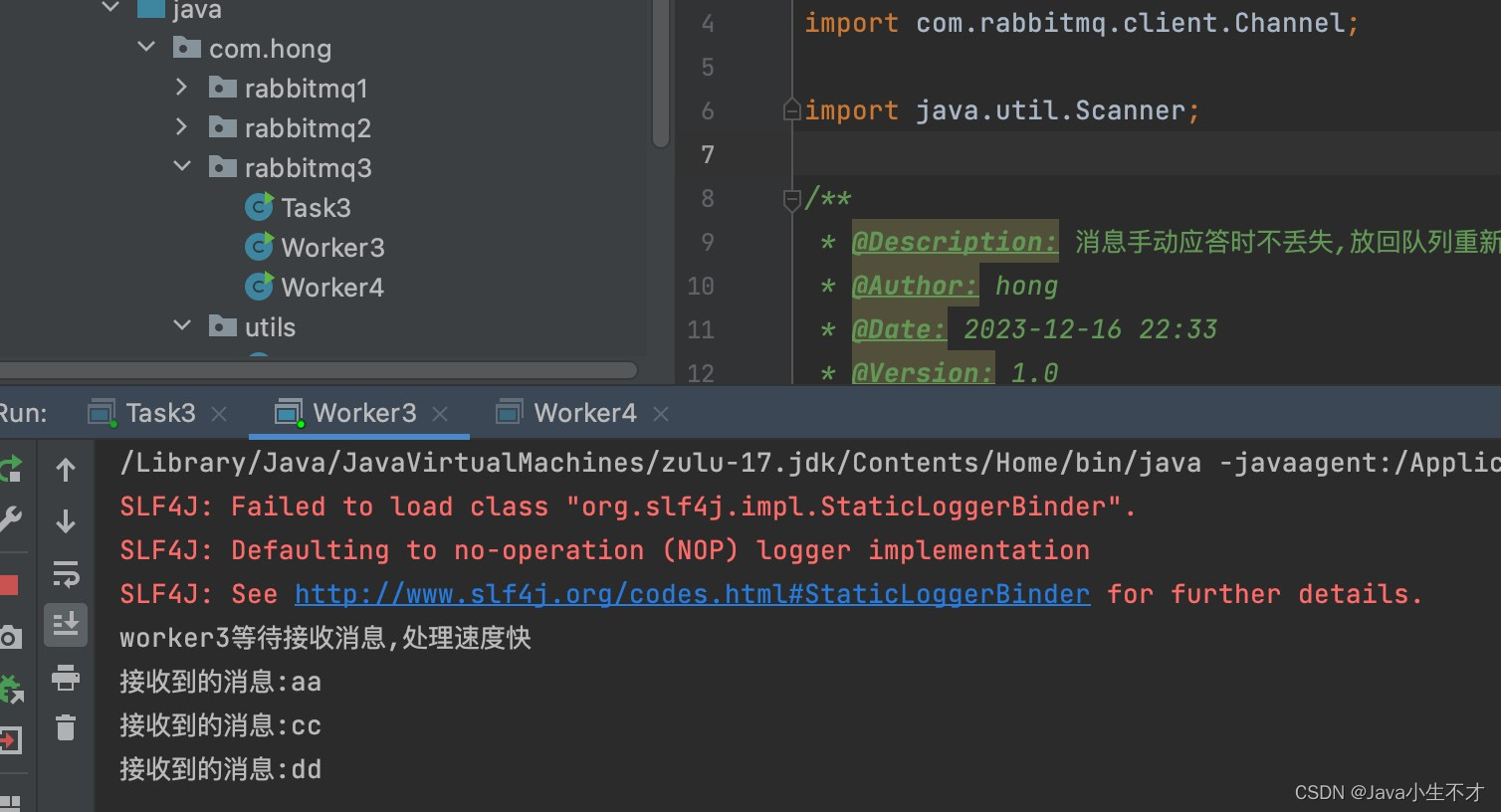Expand the rabbitmq1 package
Viewport: 1501px width, 812px height.
181,88
